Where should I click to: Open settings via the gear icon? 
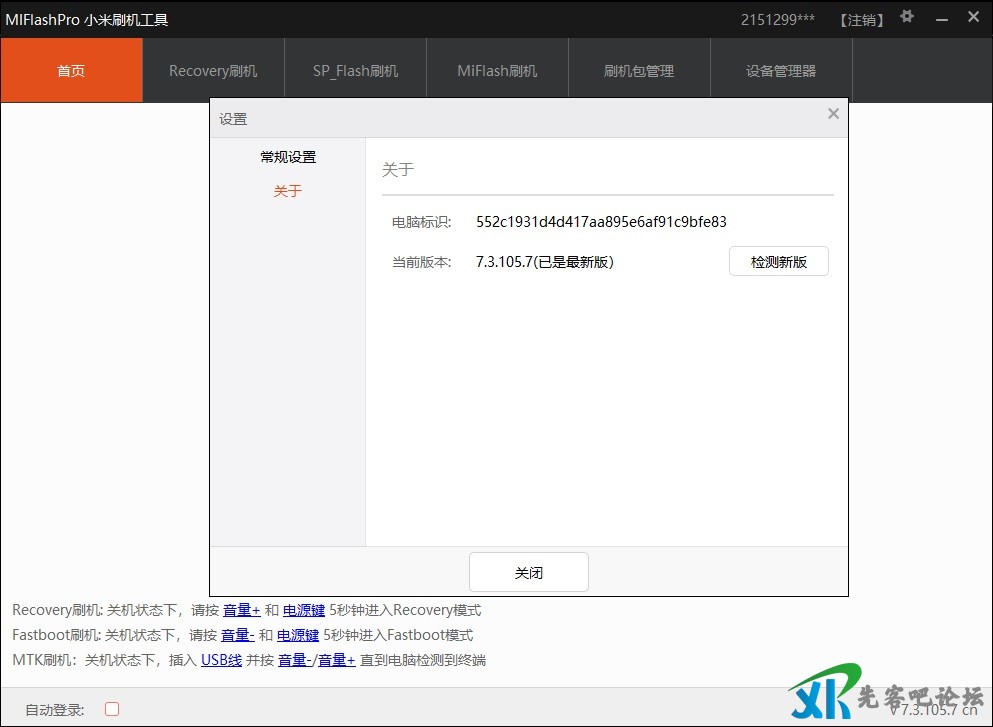[907, 17]
